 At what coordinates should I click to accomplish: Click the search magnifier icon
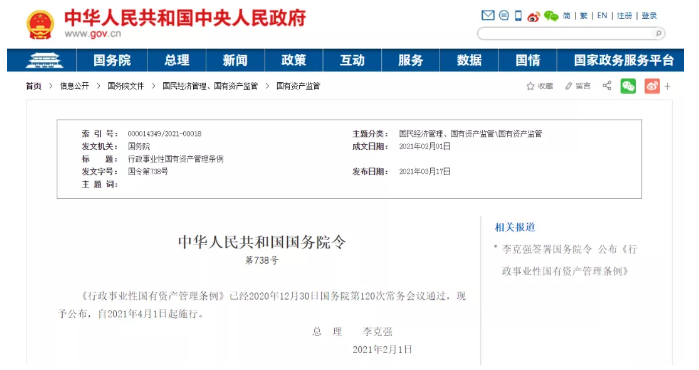pos(658,33)
